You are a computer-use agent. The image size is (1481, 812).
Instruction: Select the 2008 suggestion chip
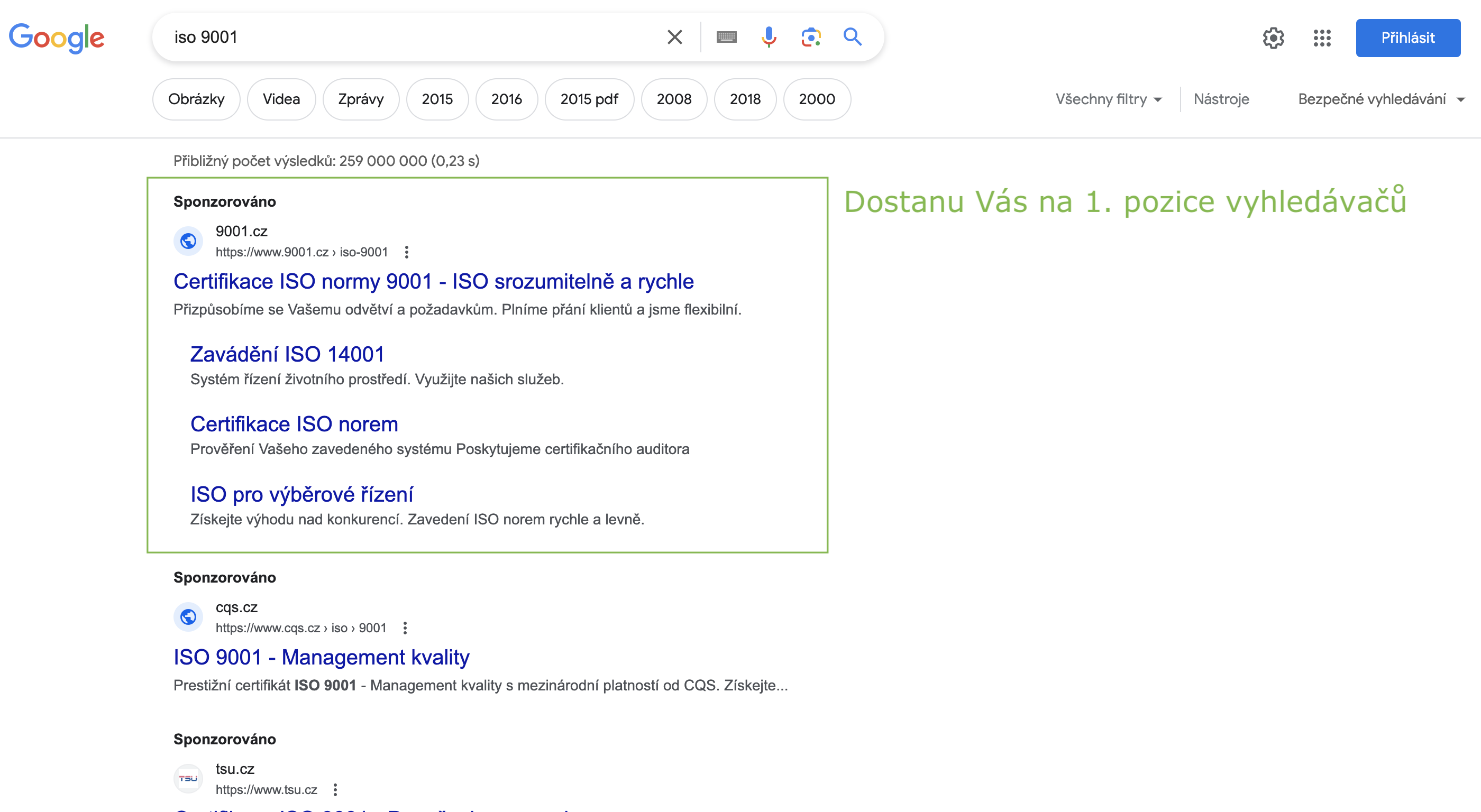(674, 99)
